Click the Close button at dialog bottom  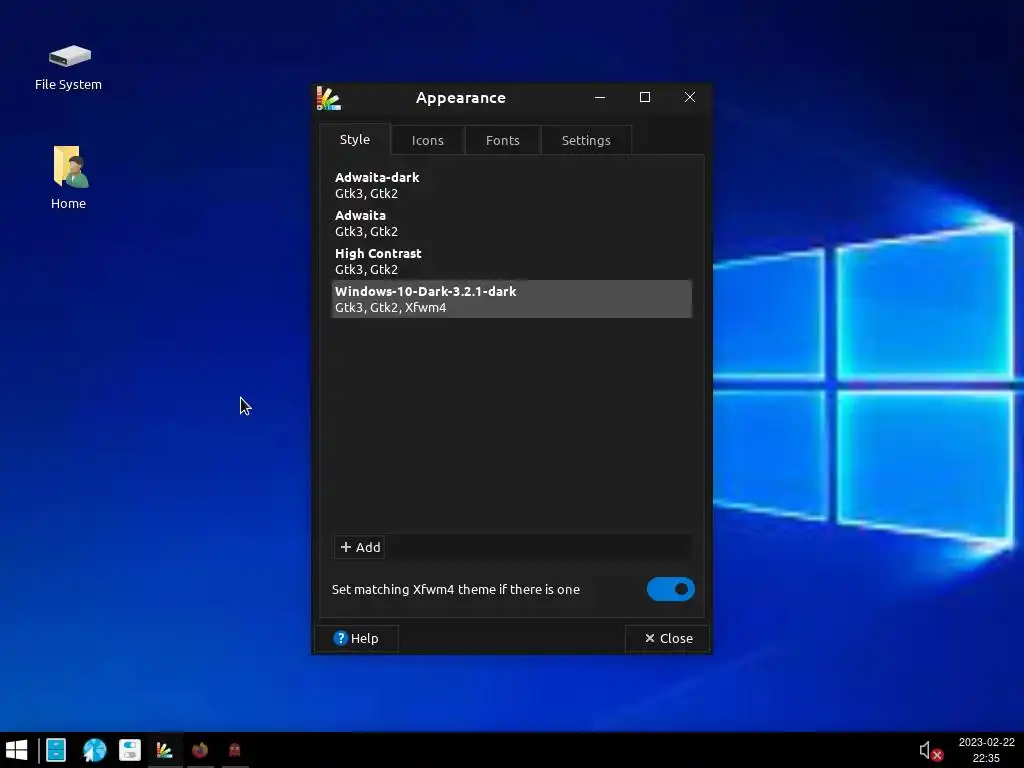667,638
